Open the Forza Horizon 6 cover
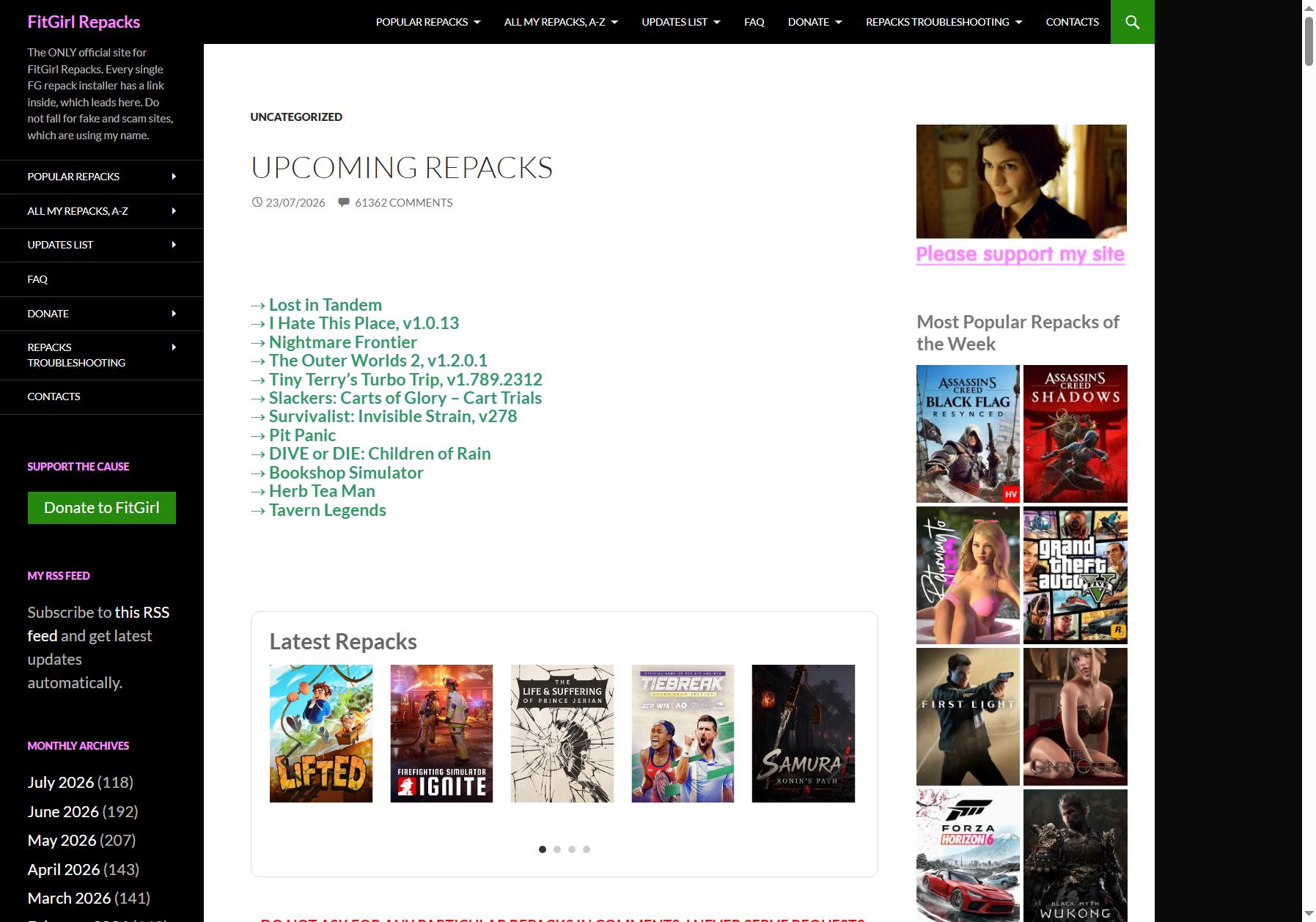Image resolution: width=1316 pixels, height=922 pixels. [x=968, y=855]
